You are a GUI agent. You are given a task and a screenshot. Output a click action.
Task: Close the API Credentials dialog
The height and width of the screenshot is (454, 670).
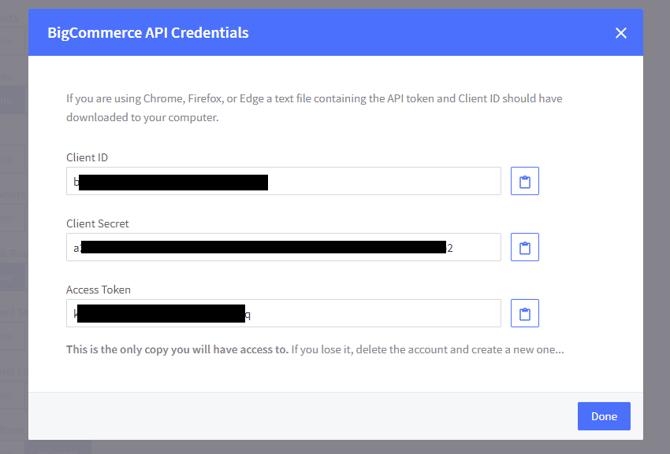click(x=621, y=33)
